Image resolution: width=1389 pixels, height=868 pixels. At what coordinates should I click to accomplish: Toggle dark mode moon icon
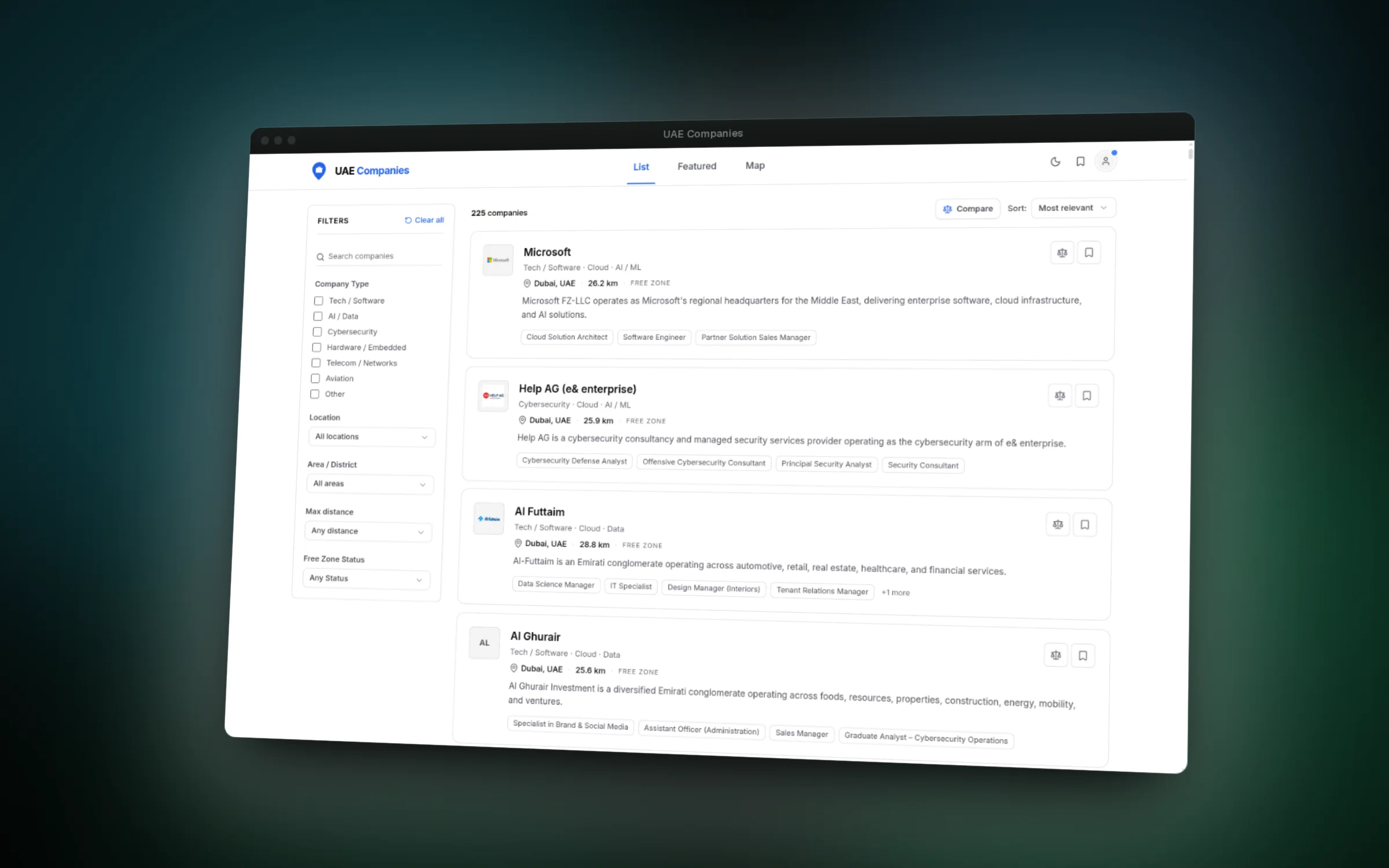[1055, 162]
